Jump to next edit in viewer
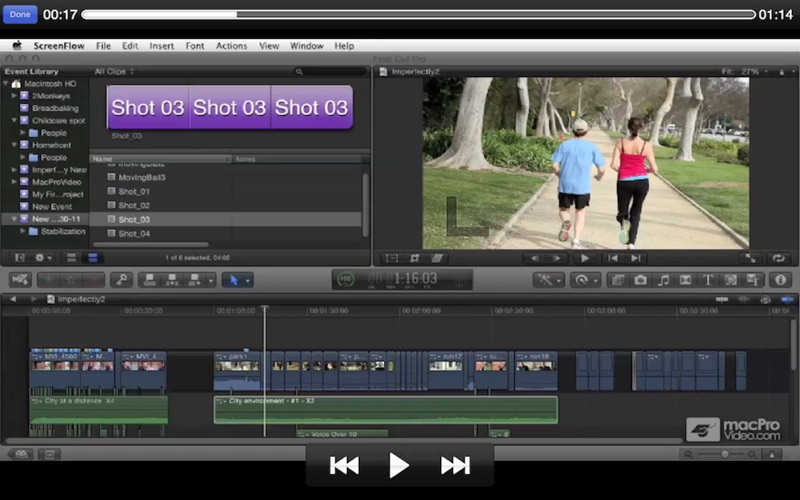Screen dimensions: 800x500 pyautogui.click(x=636, y=258)
